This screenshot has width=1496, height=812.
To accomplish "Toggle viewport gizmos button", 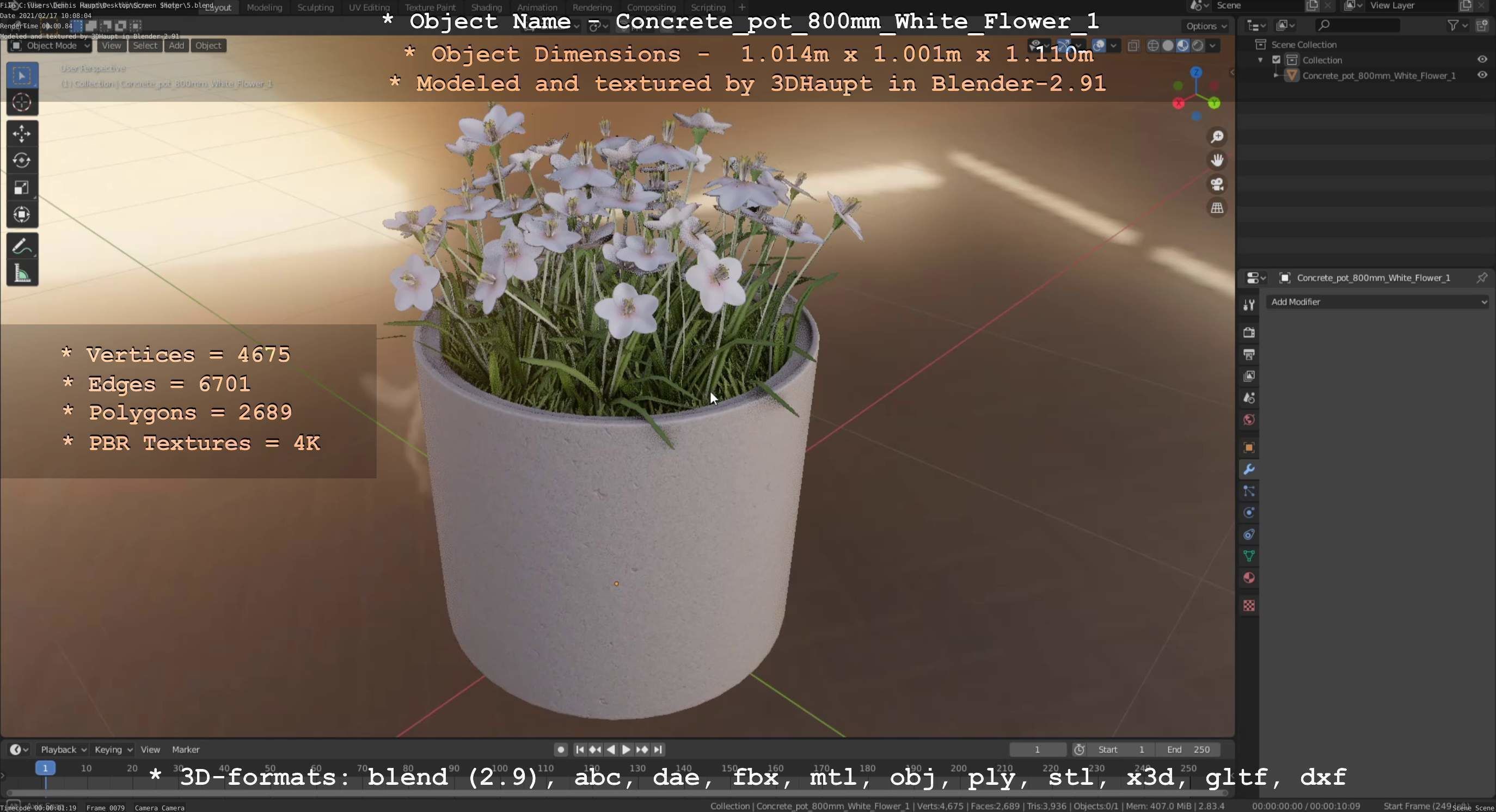I will [1063, 45].
